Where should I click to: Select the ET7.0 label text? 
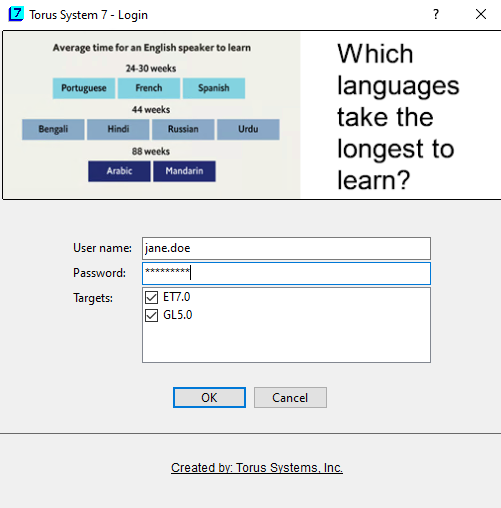(176, 297)
